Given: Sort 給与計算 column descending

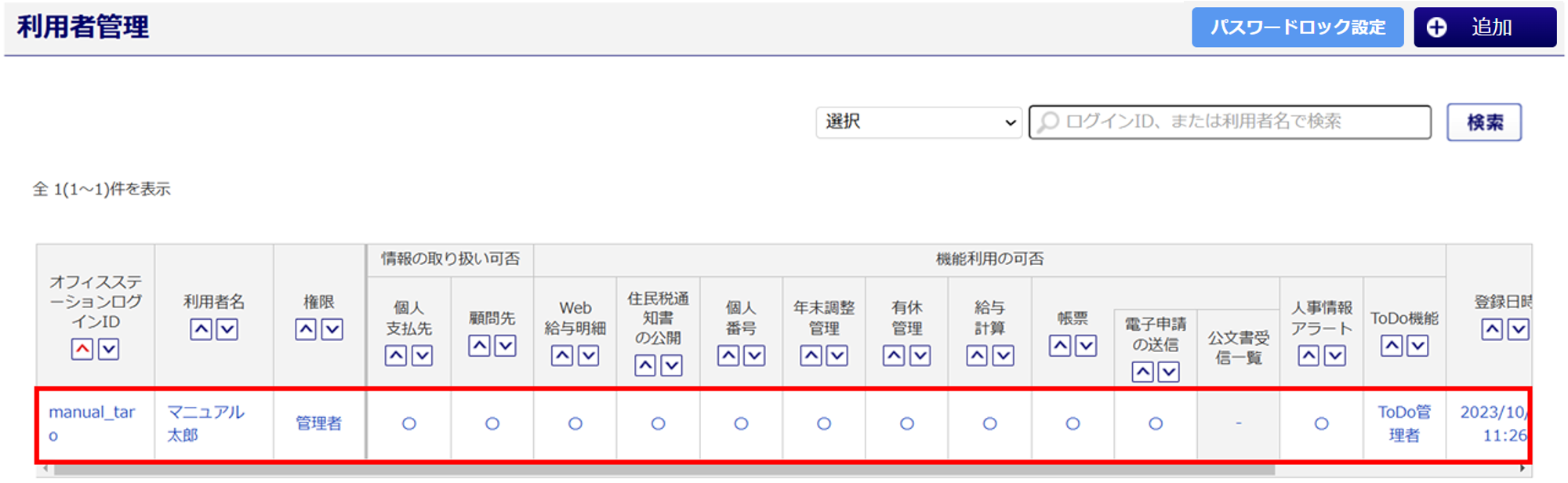Looking at the screenshot, I should click(1004, 356).
